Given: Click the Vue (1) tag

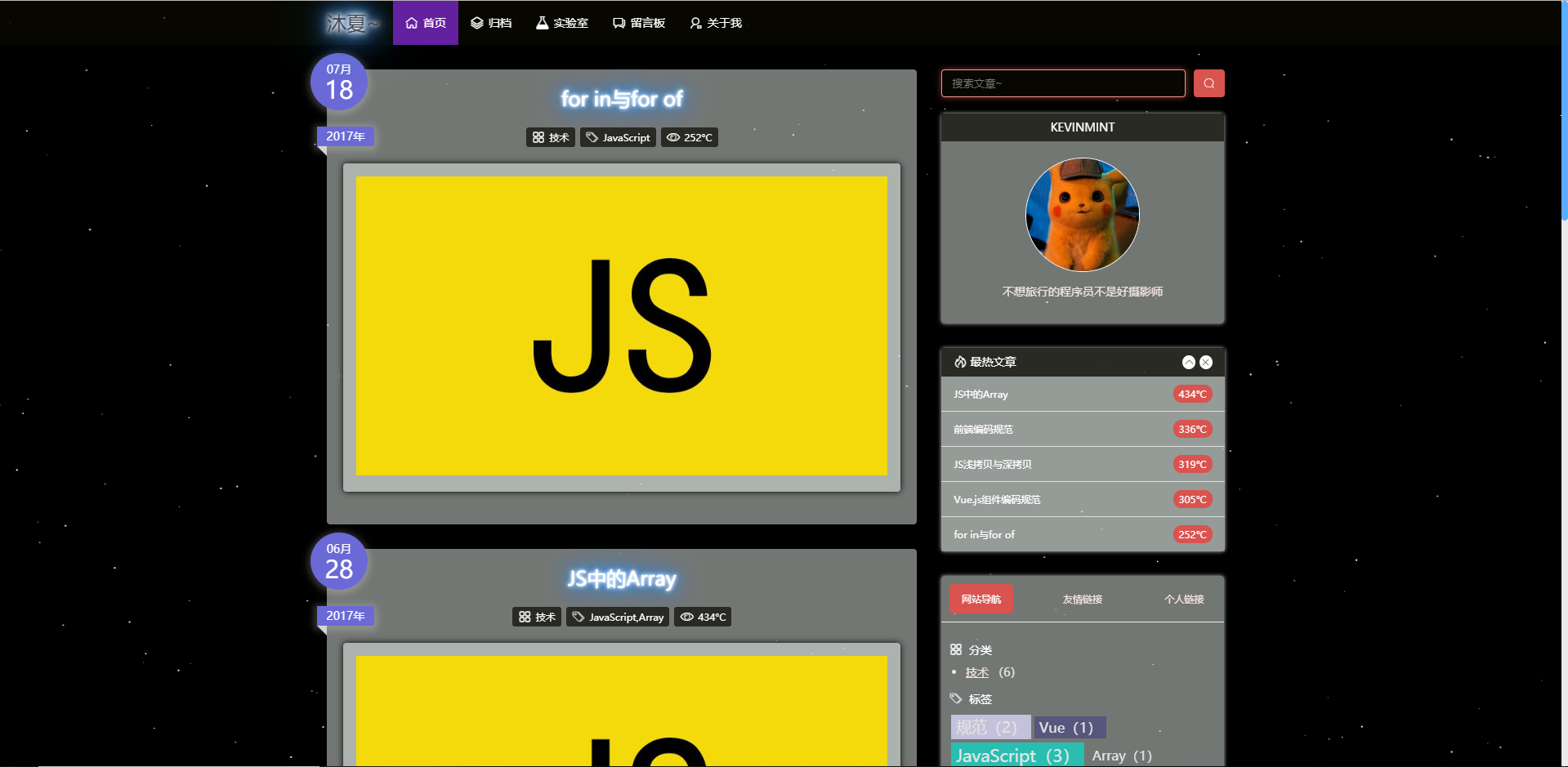Looking at the screenshot, I should (x=1070, y=727).
